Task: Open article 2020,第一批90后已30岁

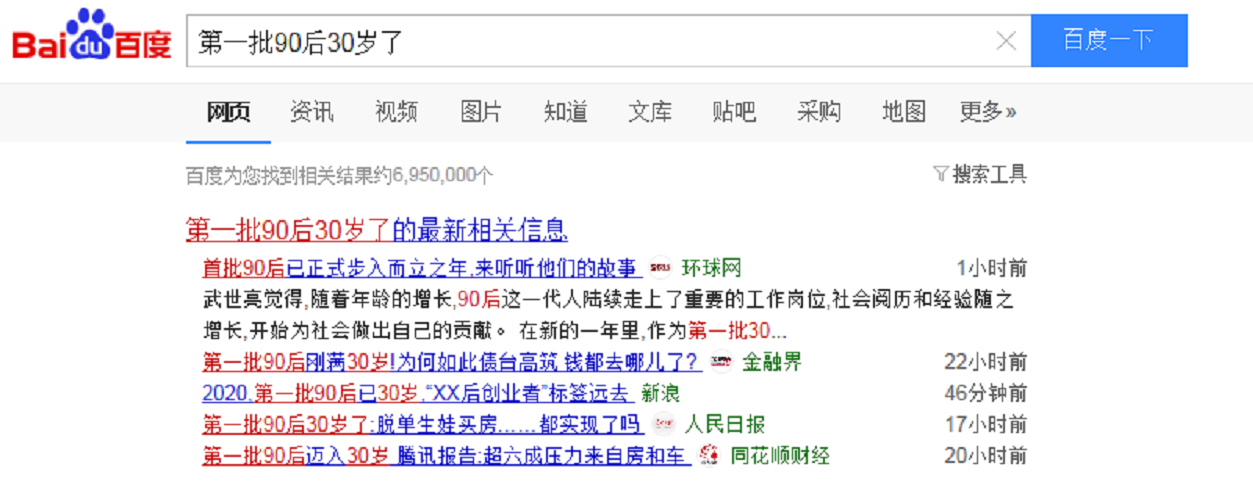Action: point(417,393)
